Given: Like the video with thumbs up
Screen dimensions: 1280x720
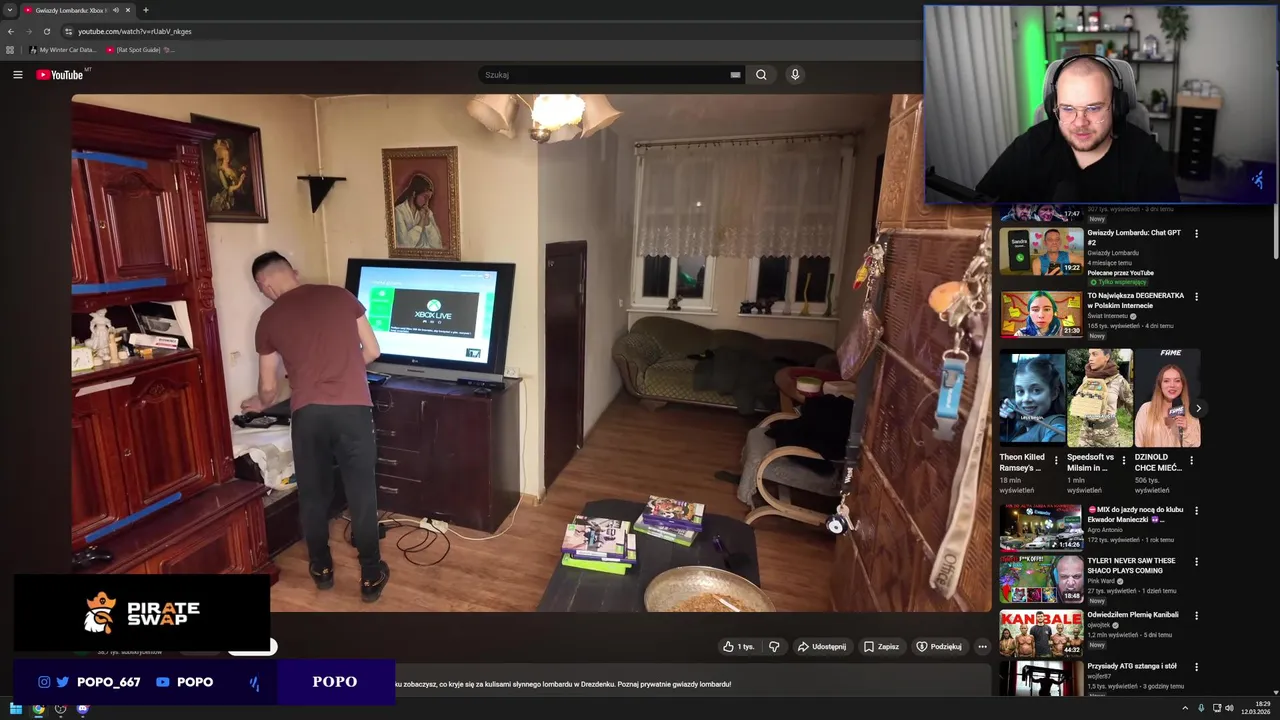Looking at the screenshot, I should [738, 647].
